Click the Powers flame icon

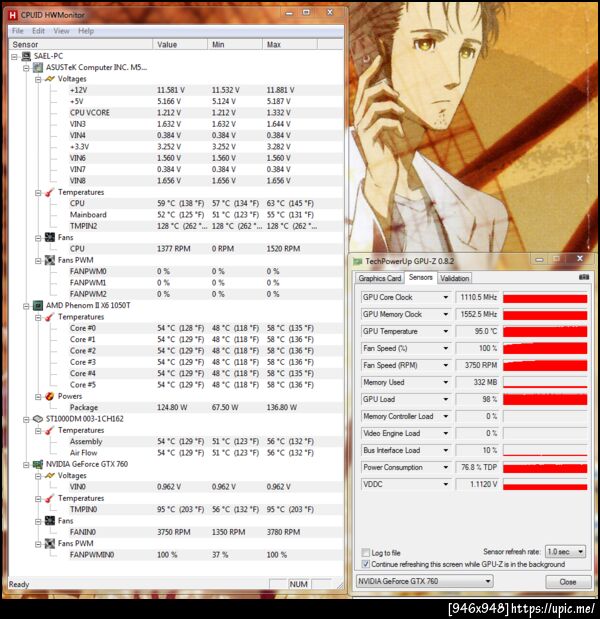coord(50,396)
